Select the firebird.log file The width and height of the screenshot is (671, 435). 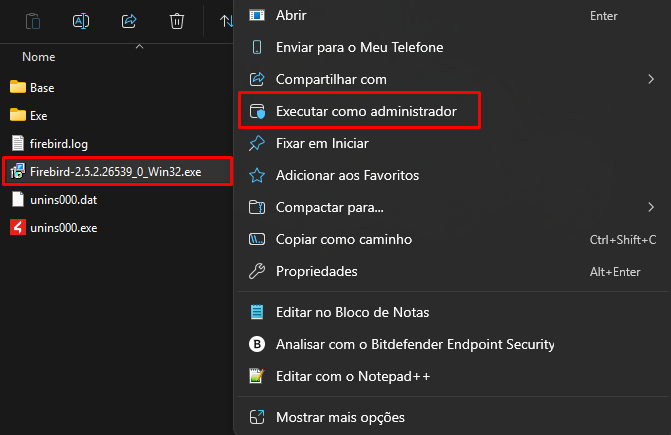(x=59, y=144)
